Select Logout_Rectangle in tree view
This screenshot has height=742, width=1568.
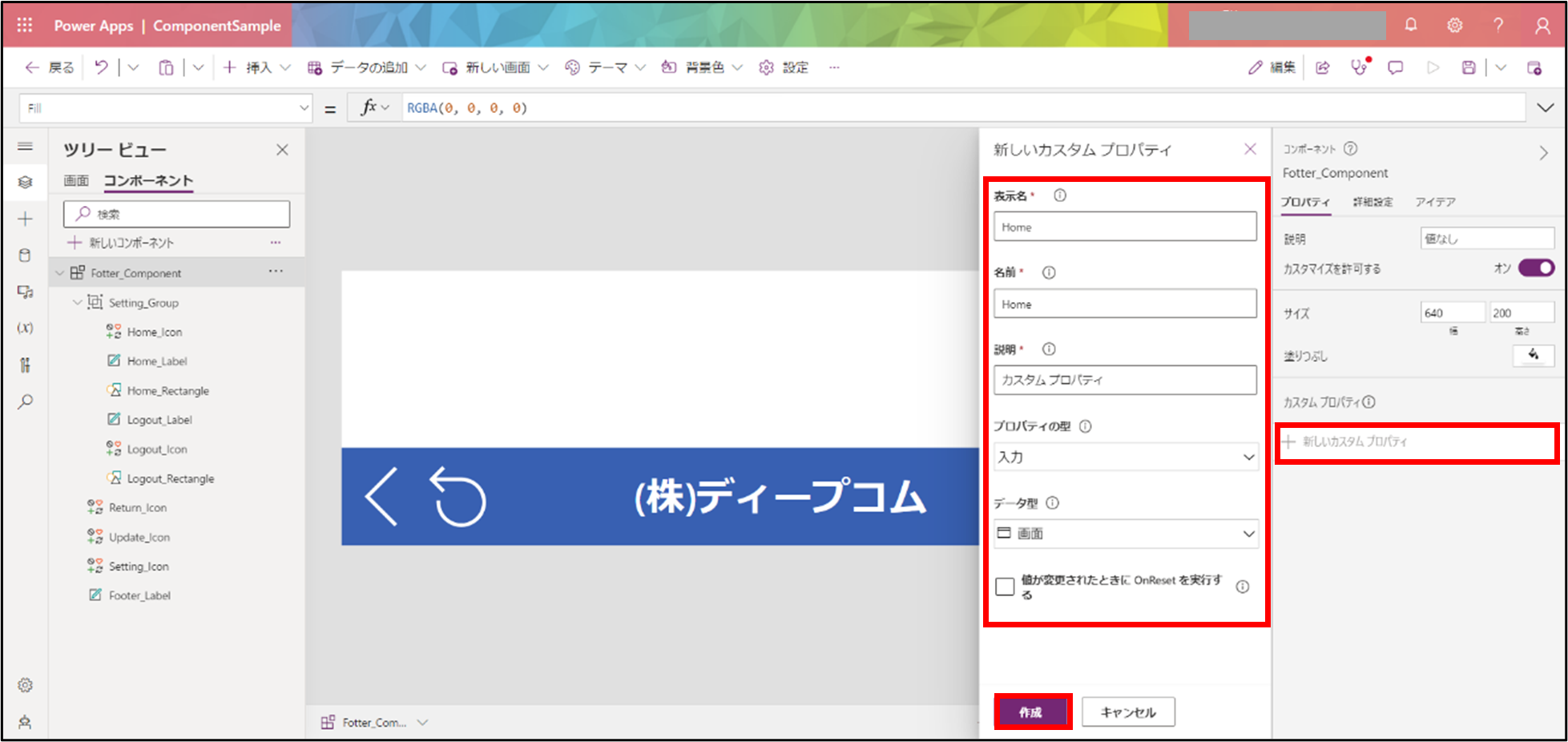[170, 478]
